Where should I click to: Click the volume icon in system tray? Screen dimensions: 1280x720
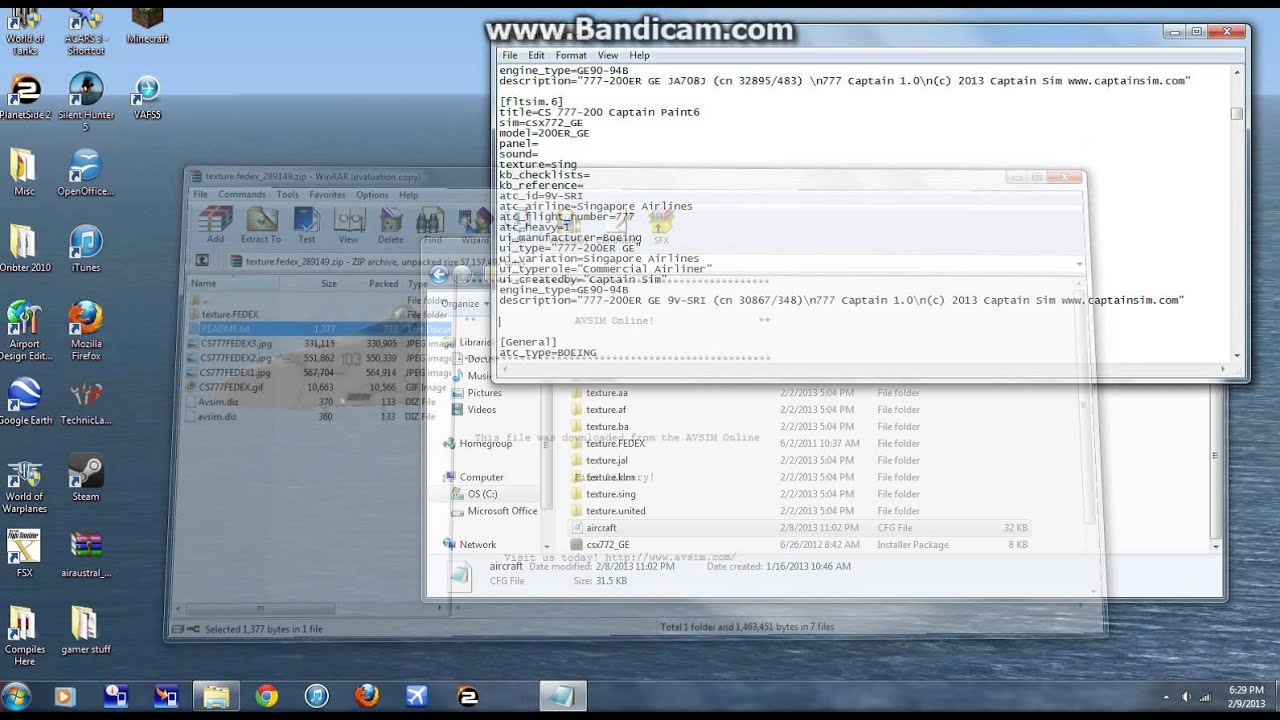[x=1186, y=696]
